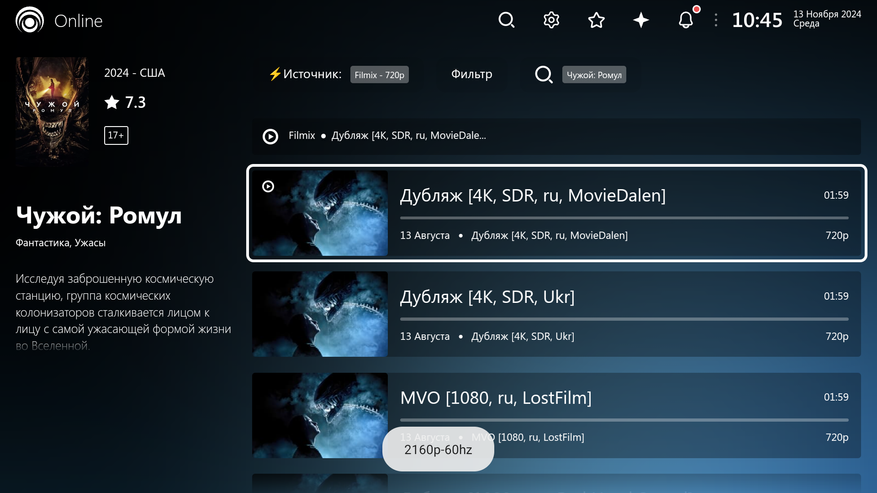Click the Чужой: Ромул search chip
The image size is (877, 493).
pos(593,74)
